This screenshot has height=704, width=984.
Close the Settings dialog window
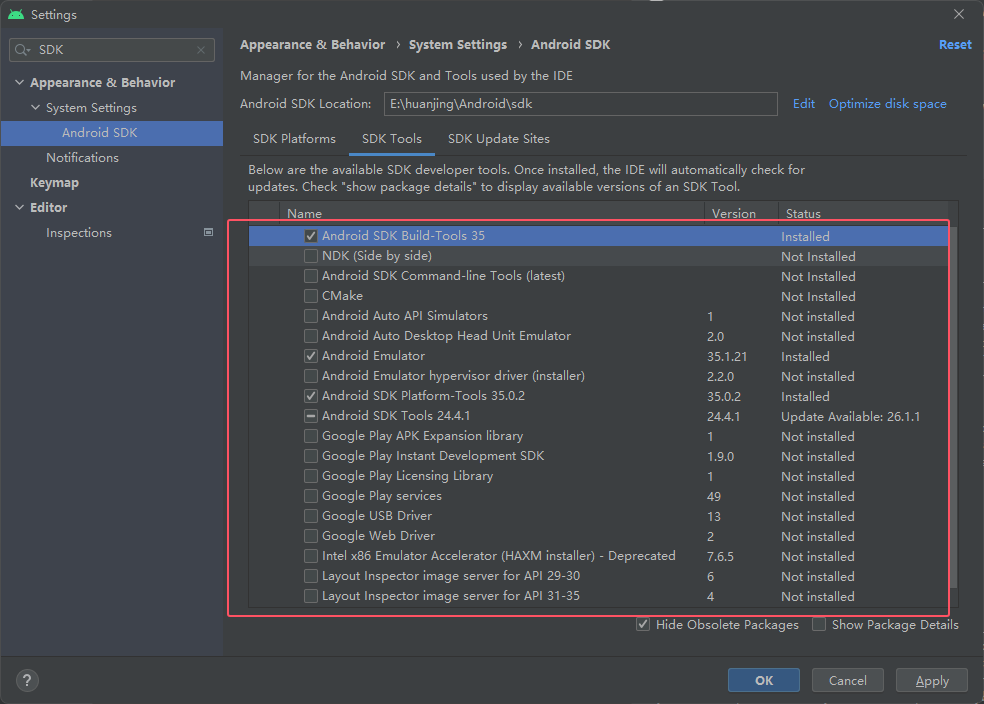[959, 14]
